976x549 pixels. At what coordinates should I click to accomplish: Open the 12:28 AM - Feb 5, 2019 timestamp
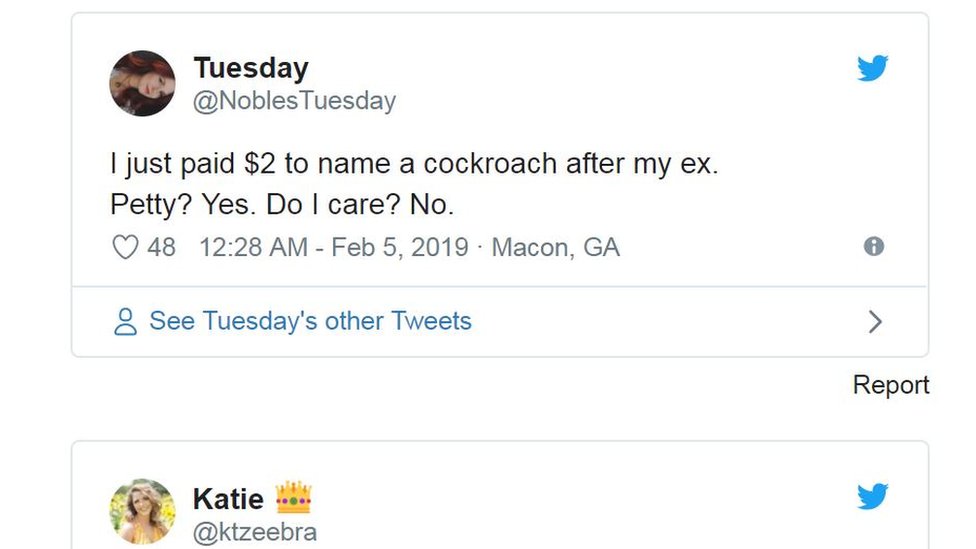tap(334, 247)
